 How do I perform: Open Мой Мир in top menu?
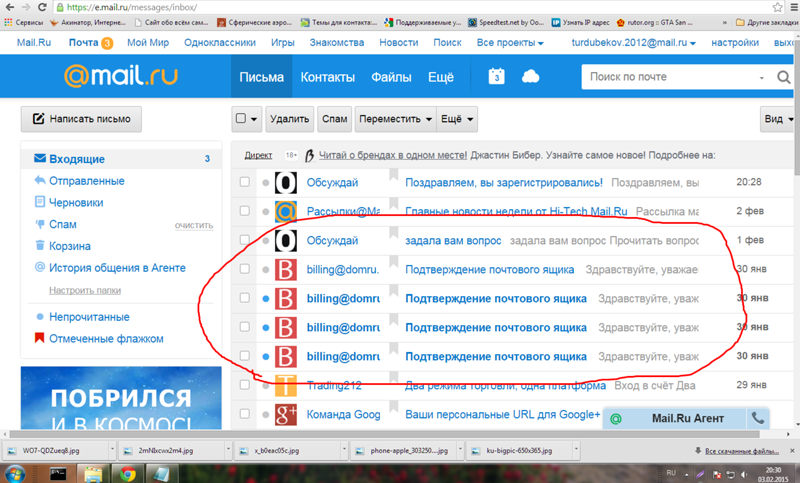148,43
